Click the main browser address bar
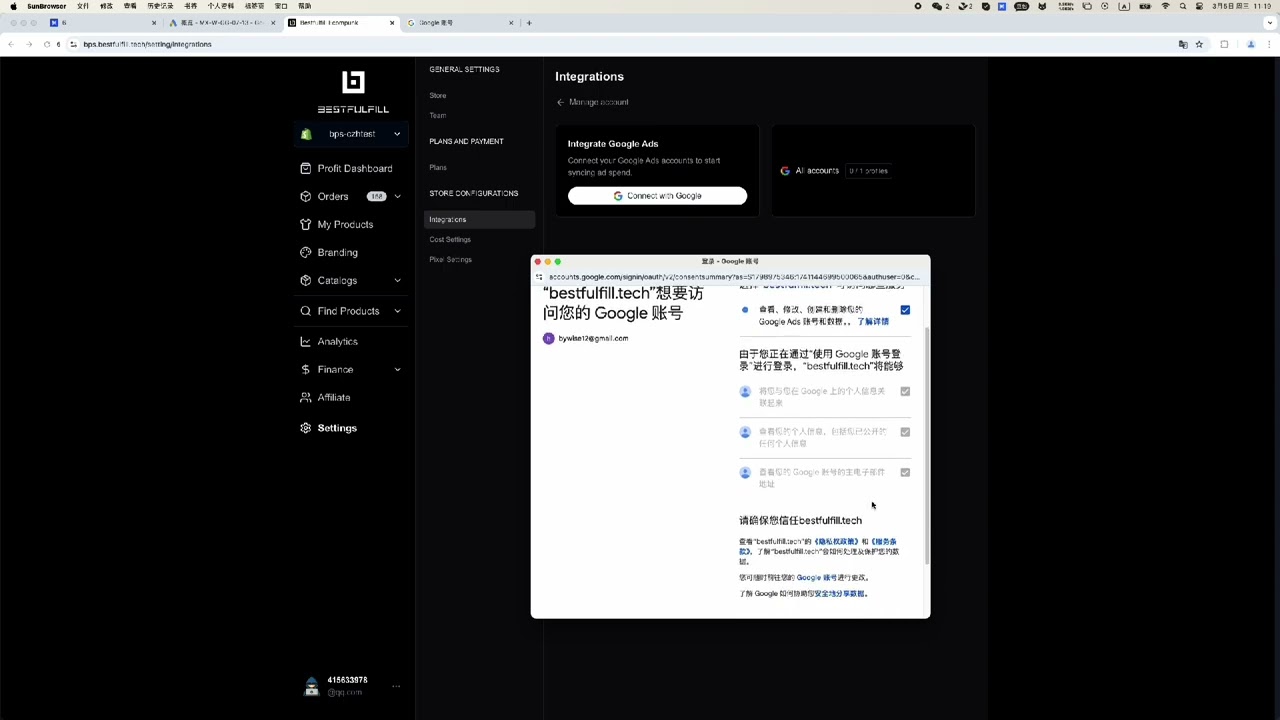Image resolution: width=1280 pixels, height=720 pixels. point(620,44)
